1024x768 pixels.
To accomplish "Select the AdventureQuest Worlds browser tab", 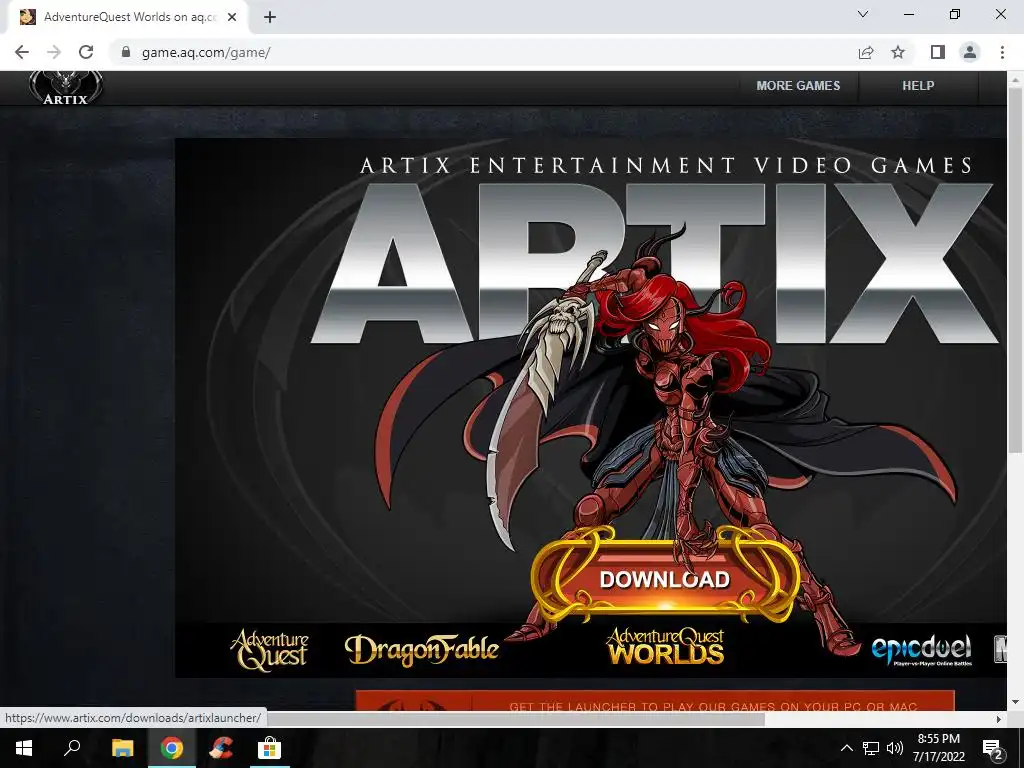I will pos(127,17).
